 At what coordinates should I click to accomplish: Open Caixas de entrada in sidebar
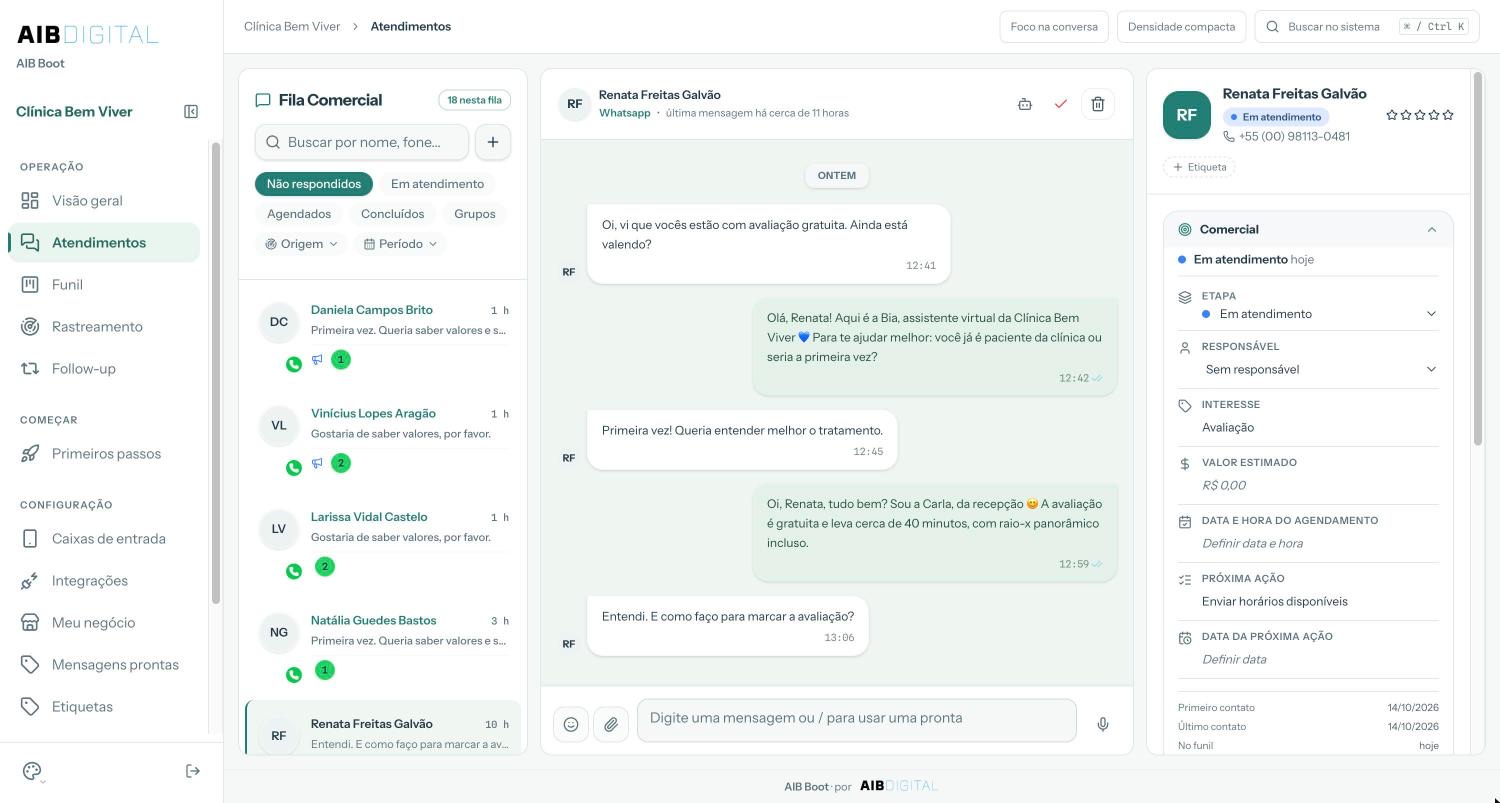[104, 539]
